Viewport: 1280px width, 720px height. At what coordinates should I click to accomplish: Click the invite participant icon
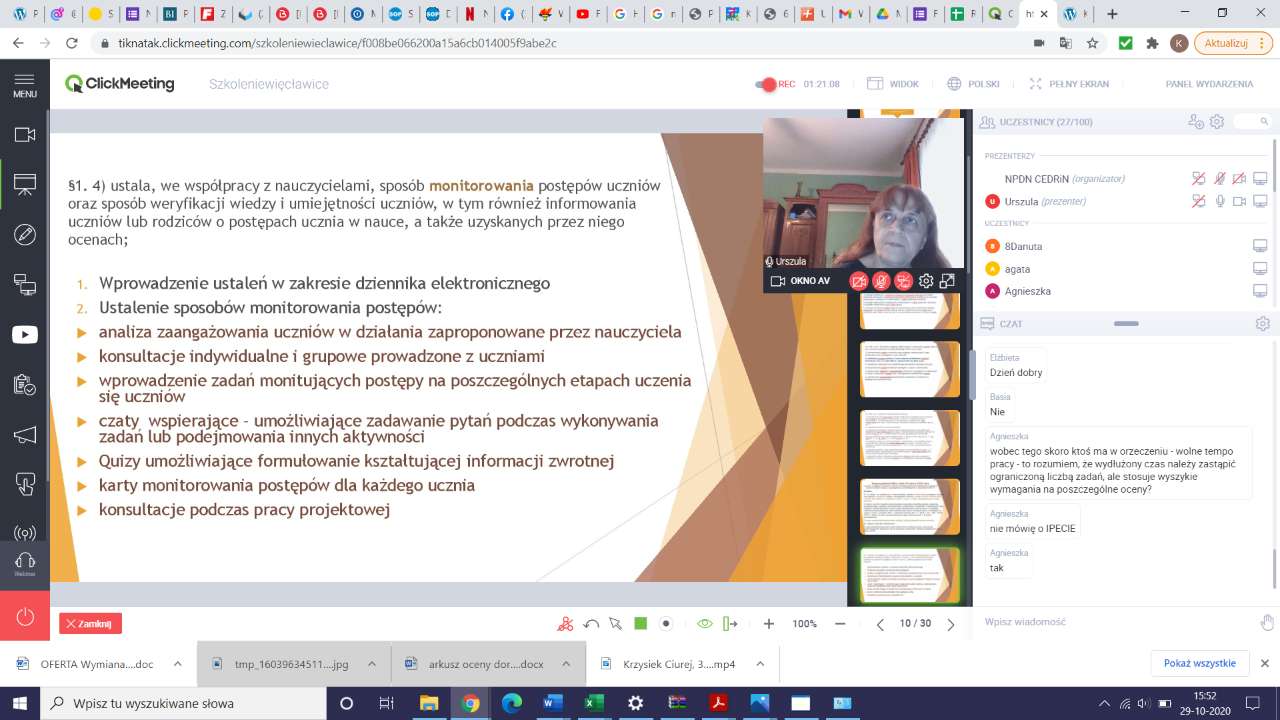click(1195, 122)
